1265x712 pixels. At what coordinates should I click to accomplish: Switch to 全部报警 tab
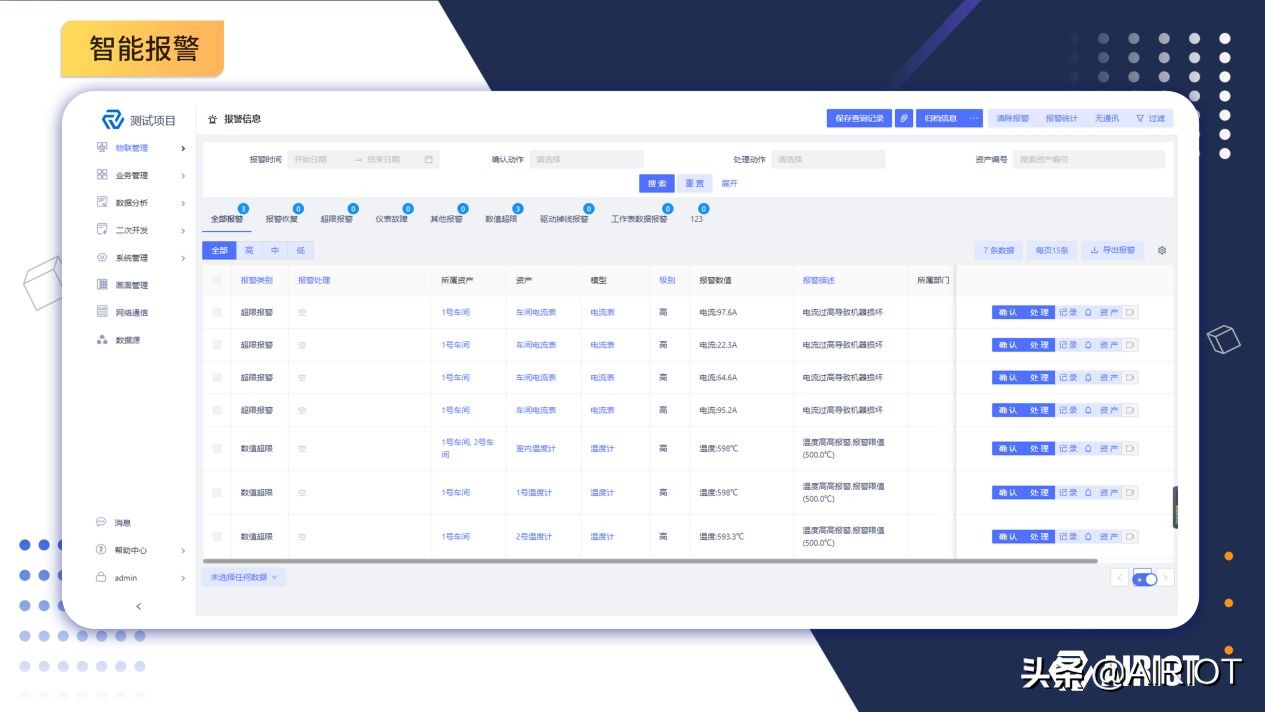point(227,219)
